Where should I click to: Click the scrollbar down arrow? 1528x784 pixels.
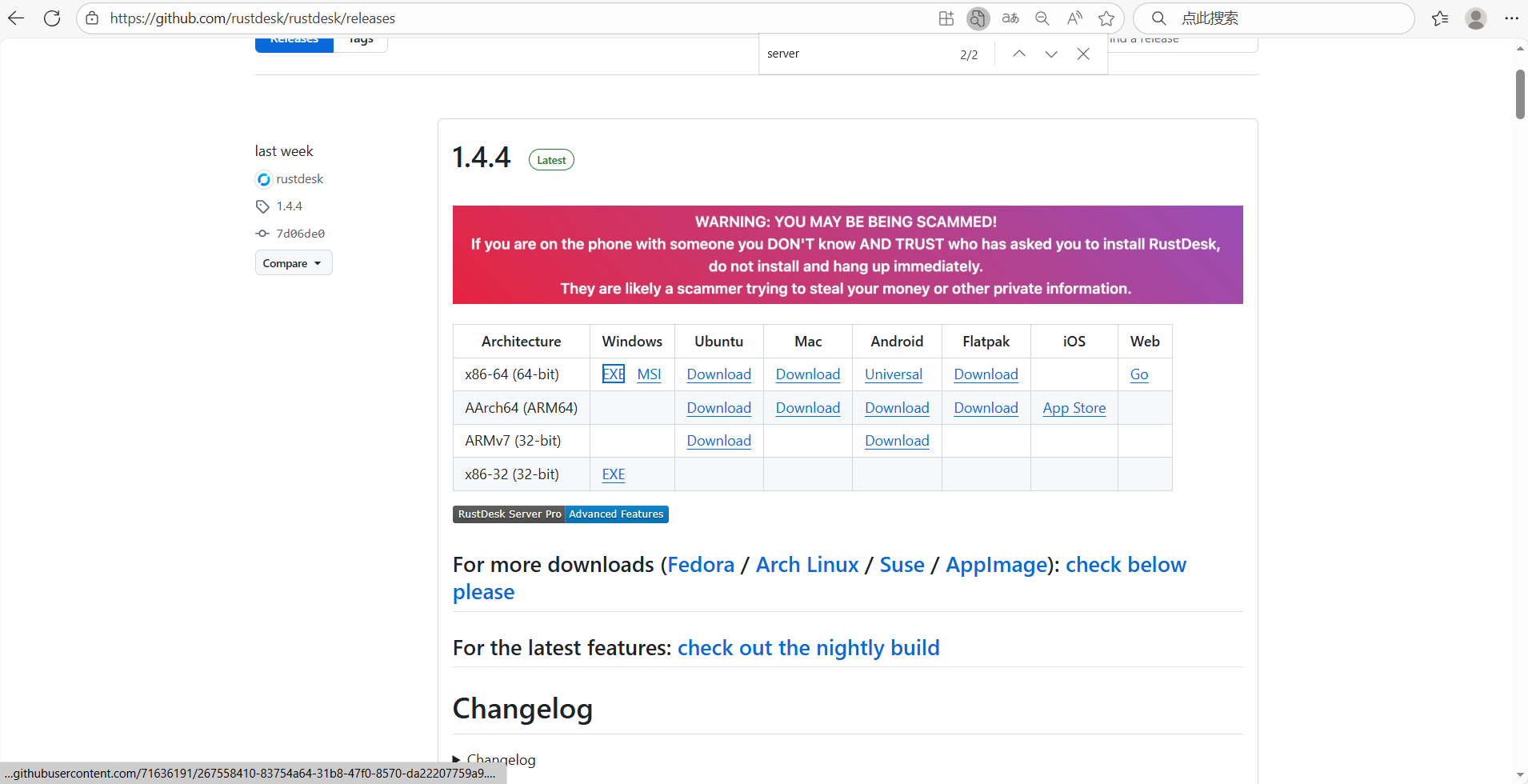click(1520, 775)
